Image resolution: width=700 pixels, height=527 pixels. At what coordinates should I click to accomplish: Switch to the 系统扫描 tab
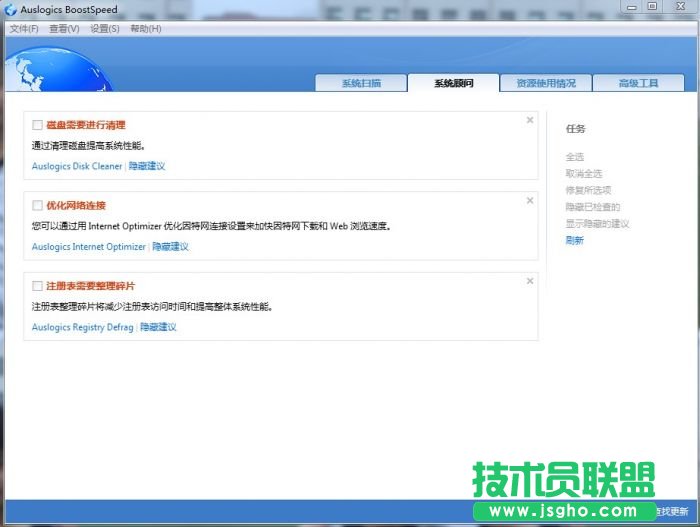click(x=360, y=83)
